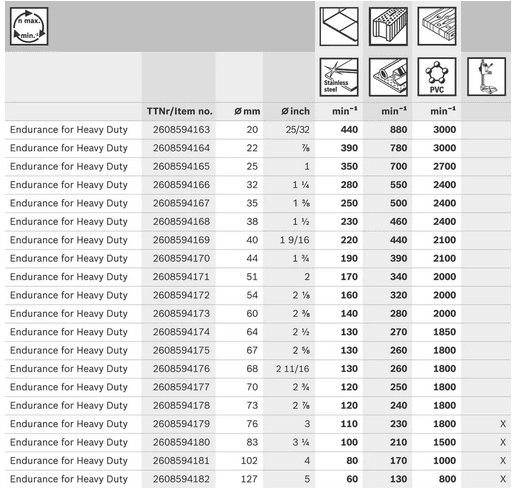Viewport: 518px width, 488px height.
Task: Select item number 2608594176
Action: (x=181, y=369)
